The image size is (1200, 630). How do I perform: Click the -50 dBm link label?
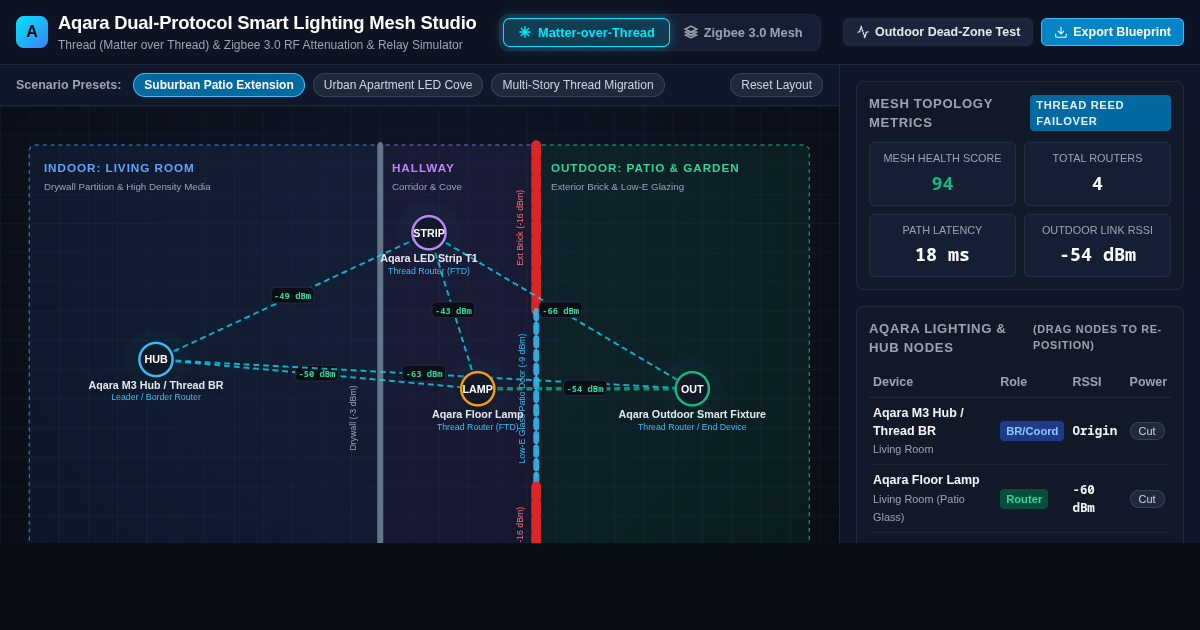pyautogui.click(x=317, y=374)
